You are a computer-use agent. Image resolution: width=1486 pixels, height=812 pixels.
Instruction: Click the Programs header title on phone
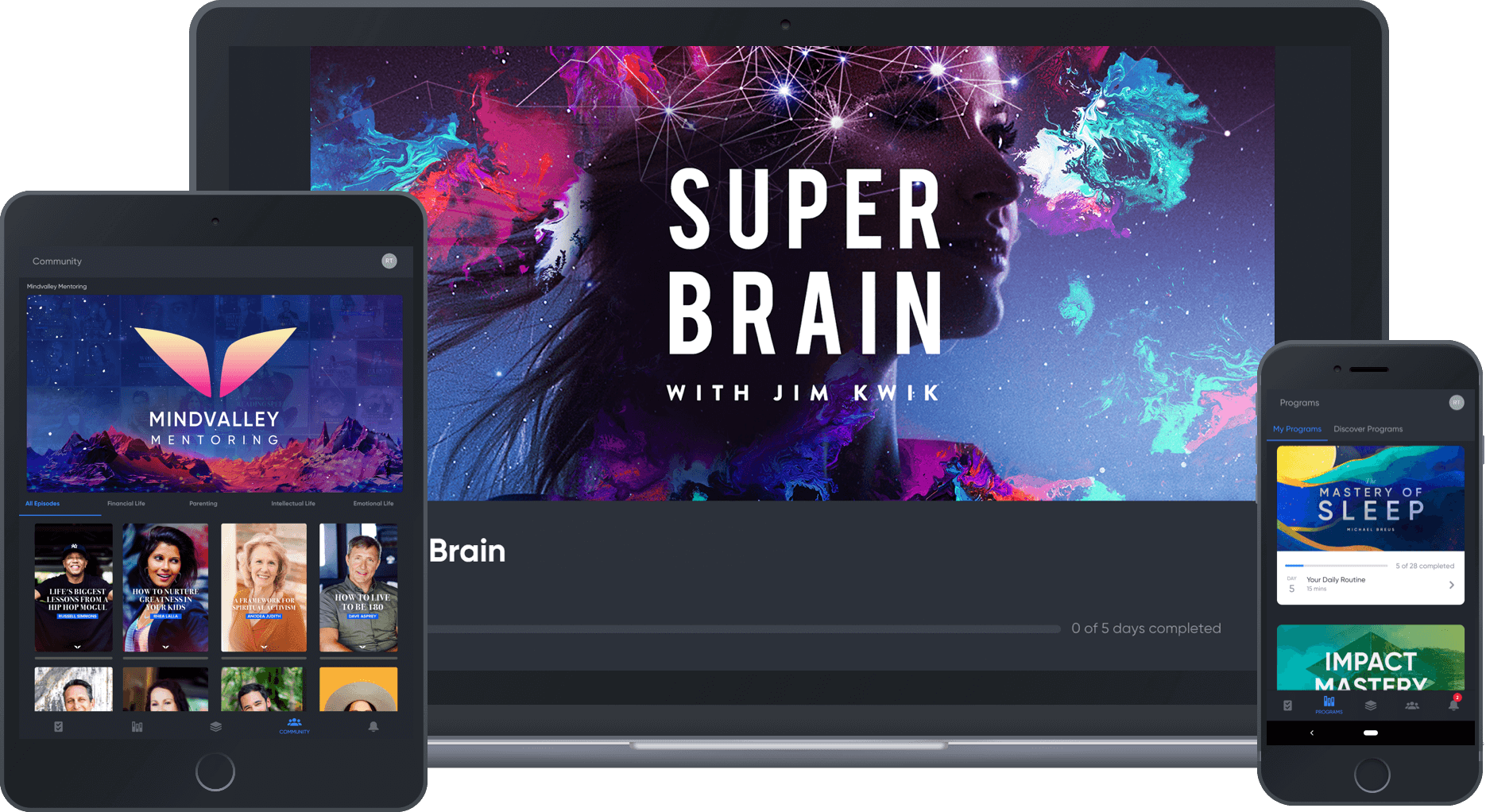1299,403
